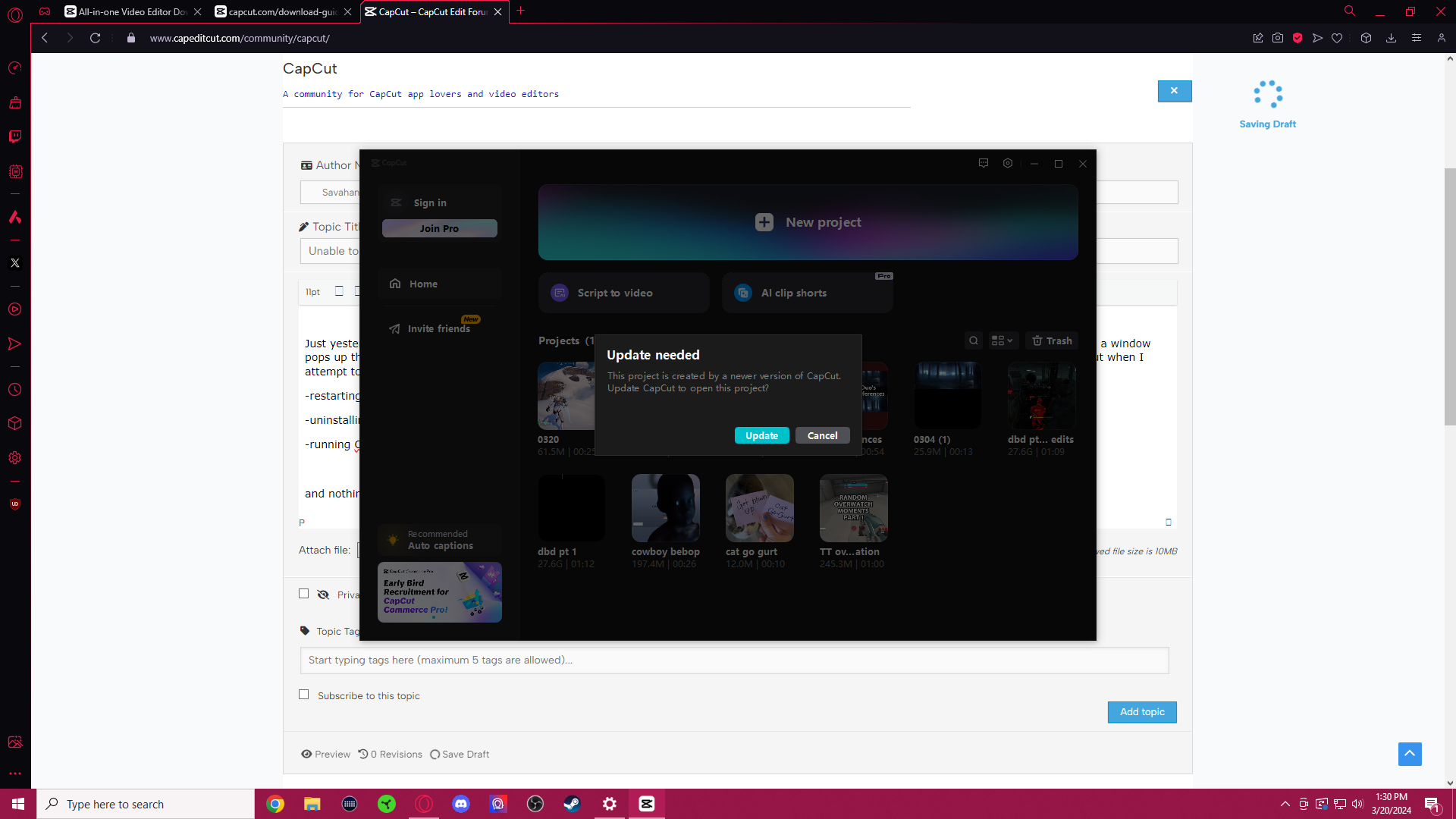Show hidden system tray icons

(x=1285, y=804)
